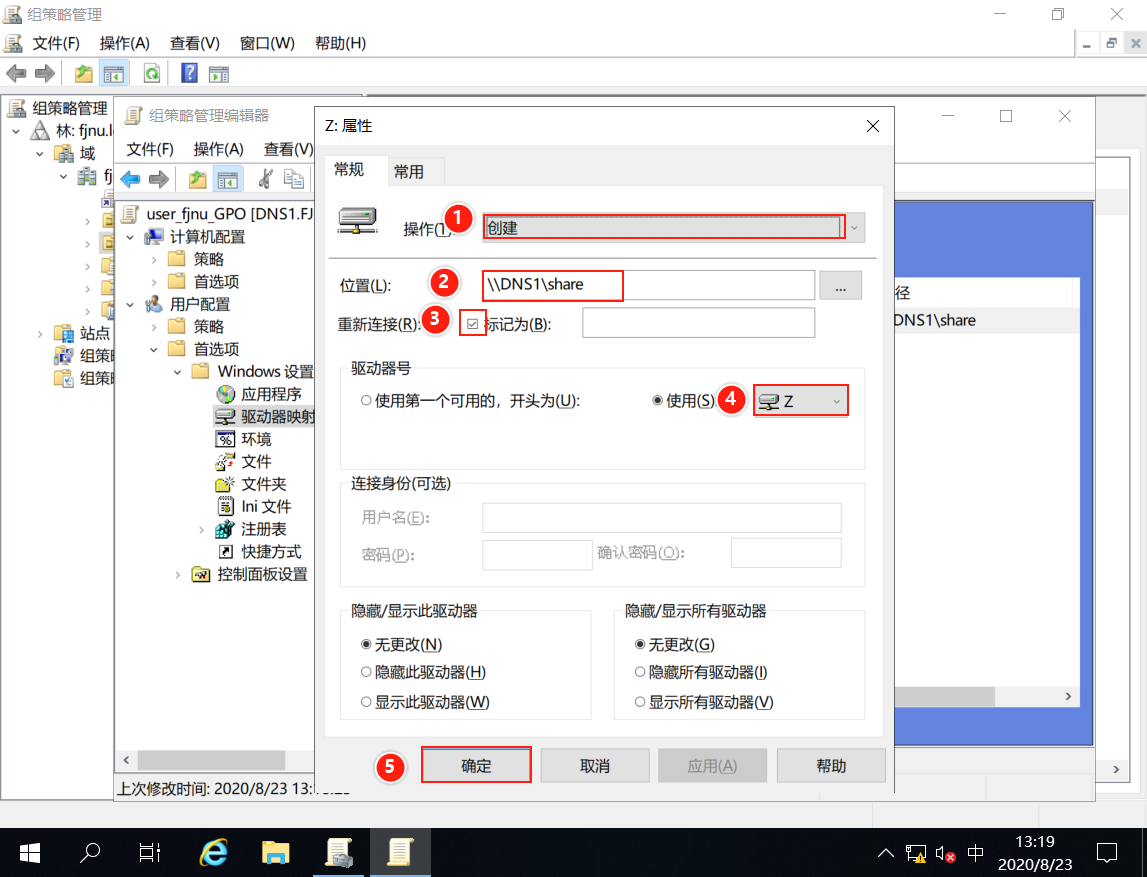Open the 应用程序 settings node
This screenshot has width=1147, height=877.
coord(268,394)
